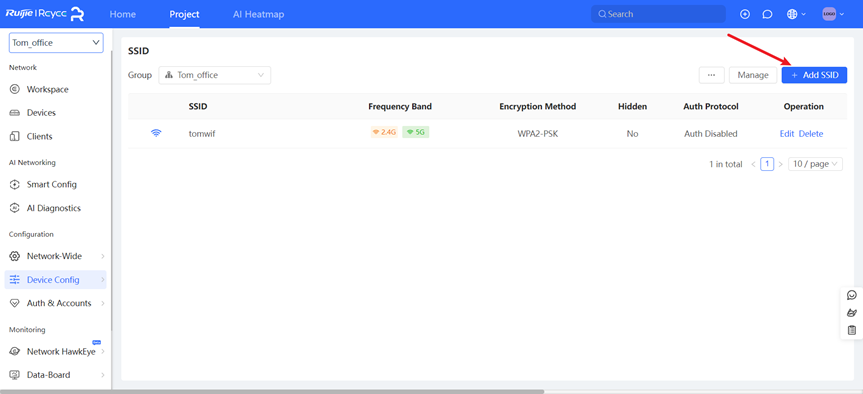Click the Search input field

(658, 14)
